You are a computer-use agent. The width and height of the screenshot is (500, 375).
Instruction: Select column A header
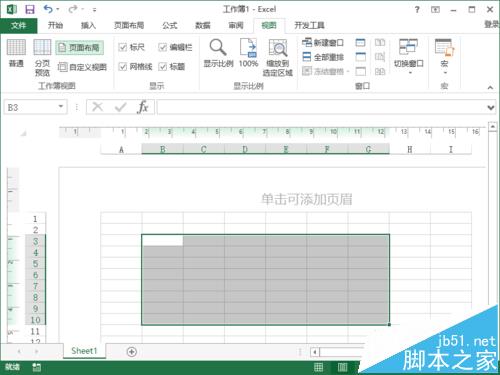click(x=121, y=149)
